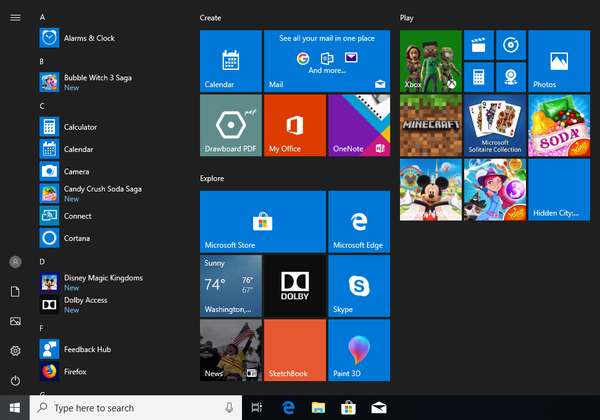The image size is (600, 420).
Task: Open the Xbox tile
Action: click(x=431, y=61)
